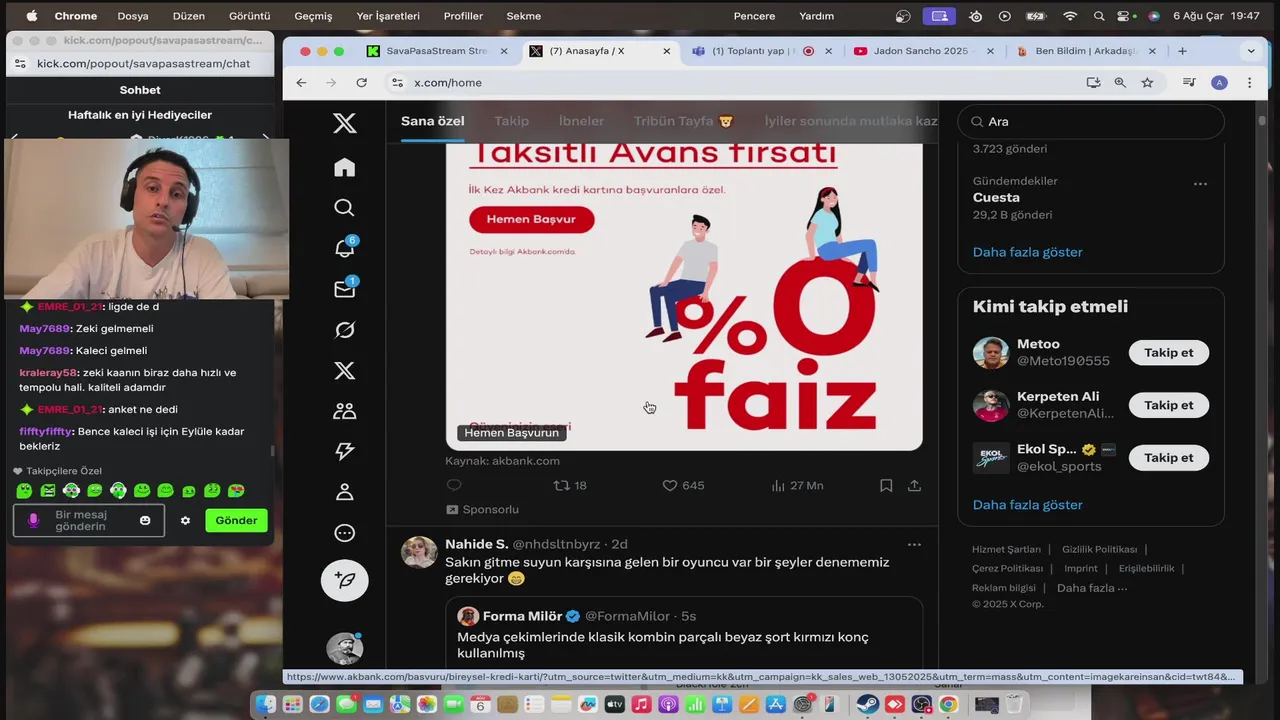Reply to the Akbank sponsored post
The image size is (1280, 720).
coord(454,485)
